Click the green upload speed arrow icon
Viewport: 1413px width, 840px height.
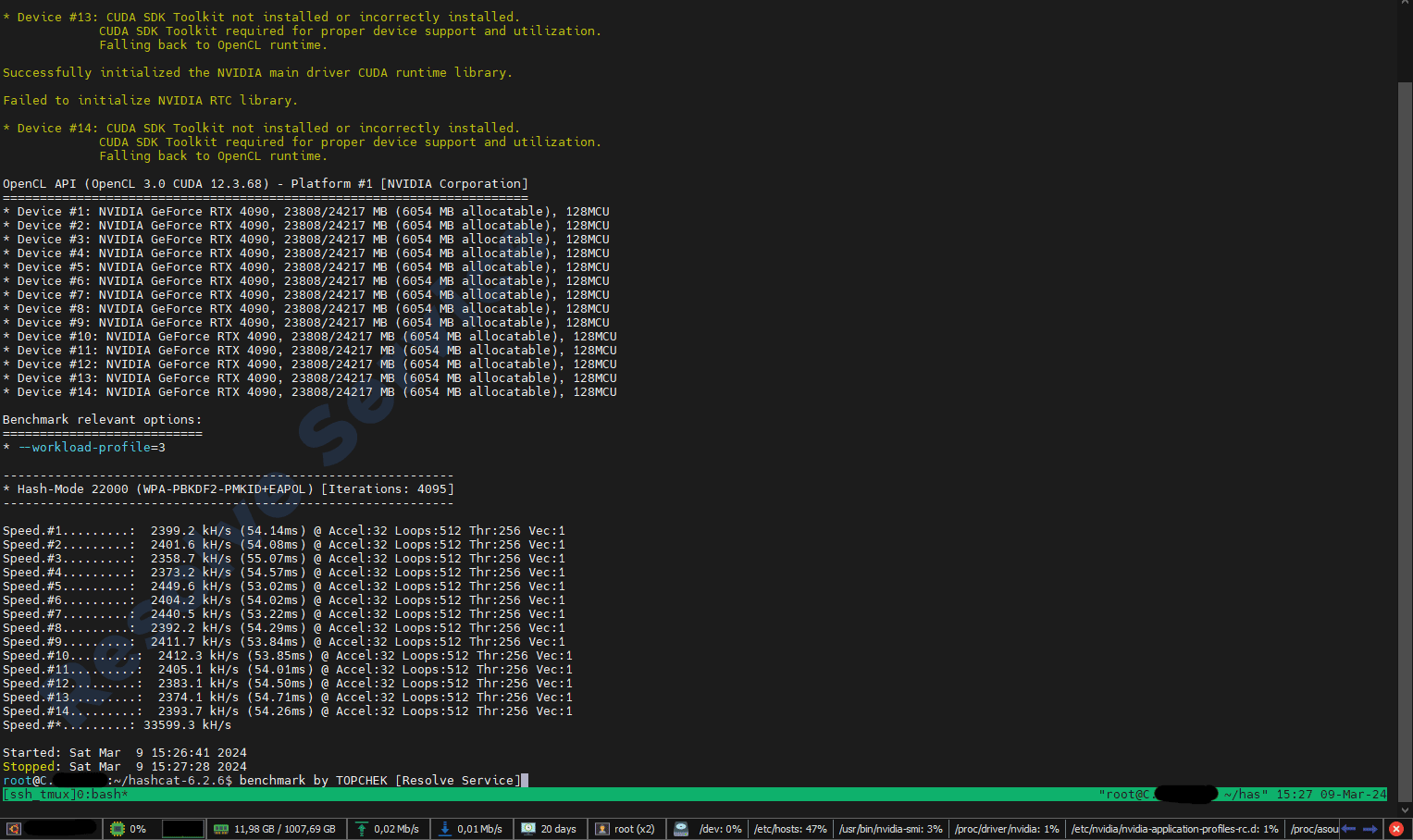(362, 829)
